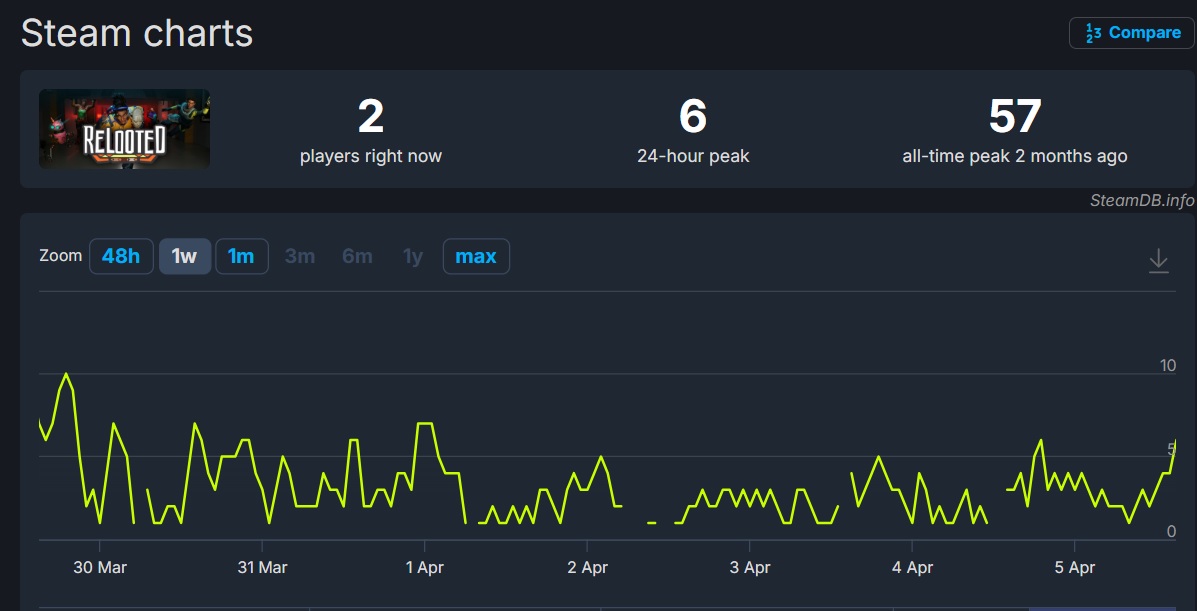
Task: Pick the 1y zoom range
Action: coord(413,257)
